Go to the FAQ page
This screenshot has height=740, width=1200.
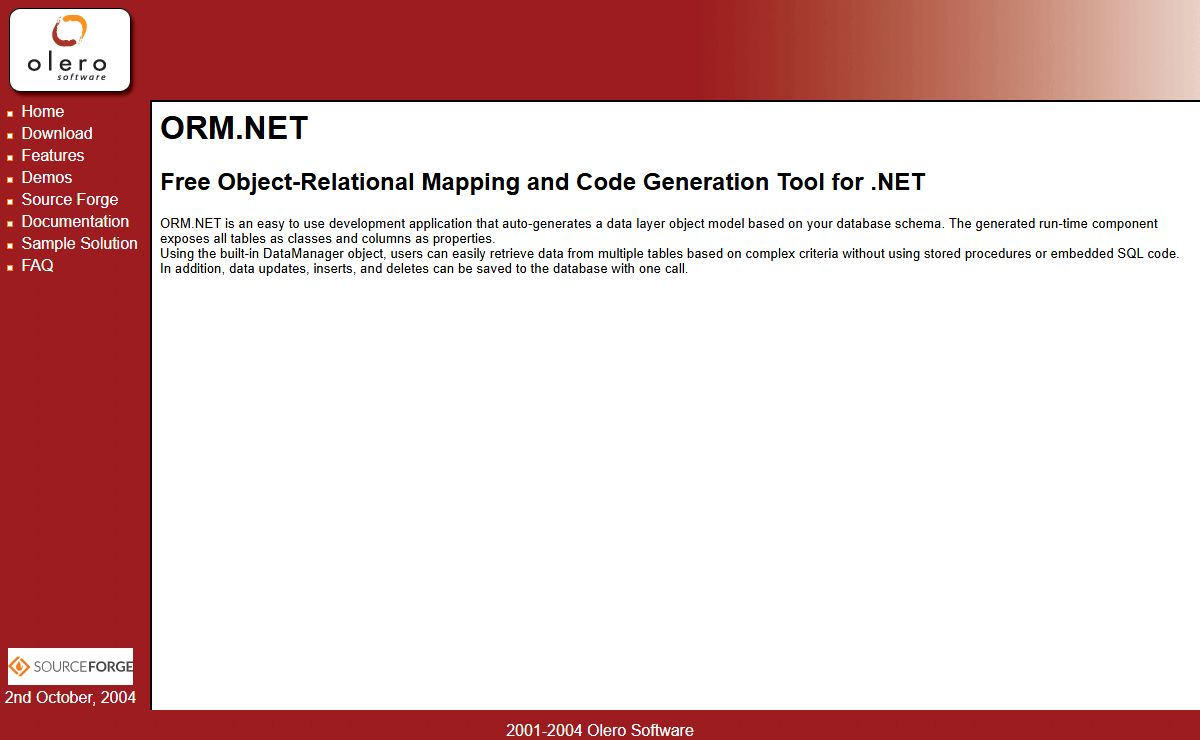tap(37, 265)
